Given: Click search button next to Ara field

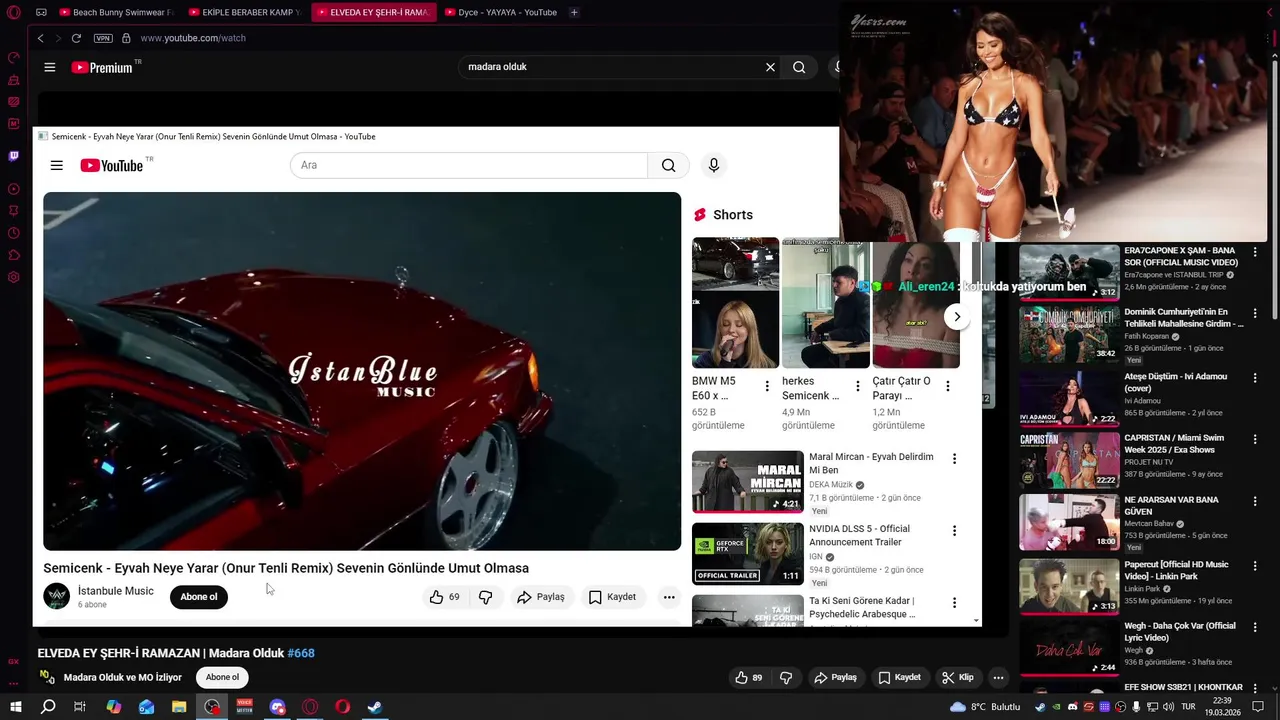Looking at the screenshot, I should click(669, 165).
